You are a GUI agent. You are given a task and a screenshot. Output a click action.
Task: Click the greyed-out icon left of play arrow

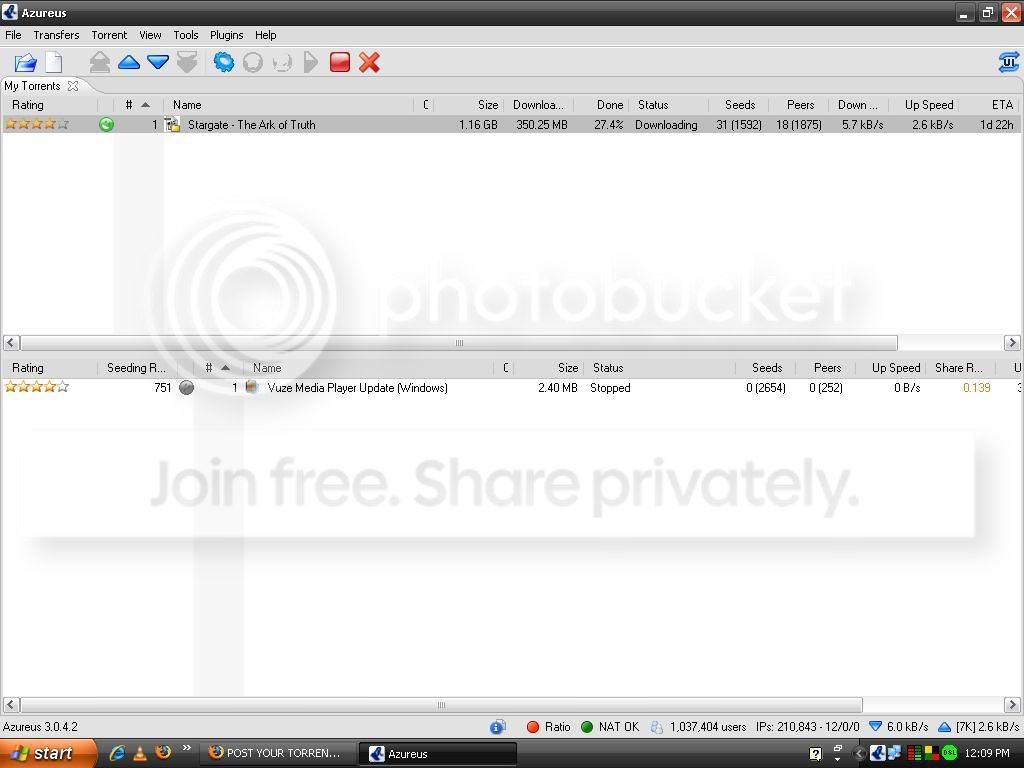coord(281,63)
